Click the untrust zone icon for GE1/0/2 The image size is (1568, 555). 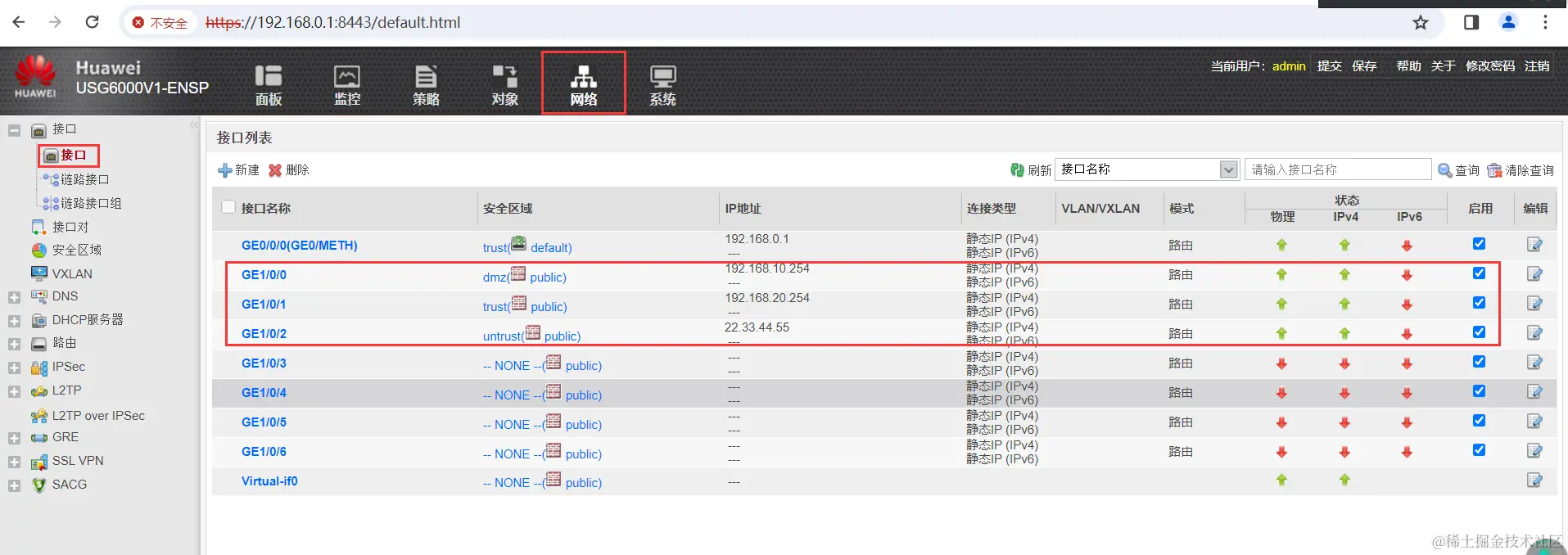tap(533, 332)
